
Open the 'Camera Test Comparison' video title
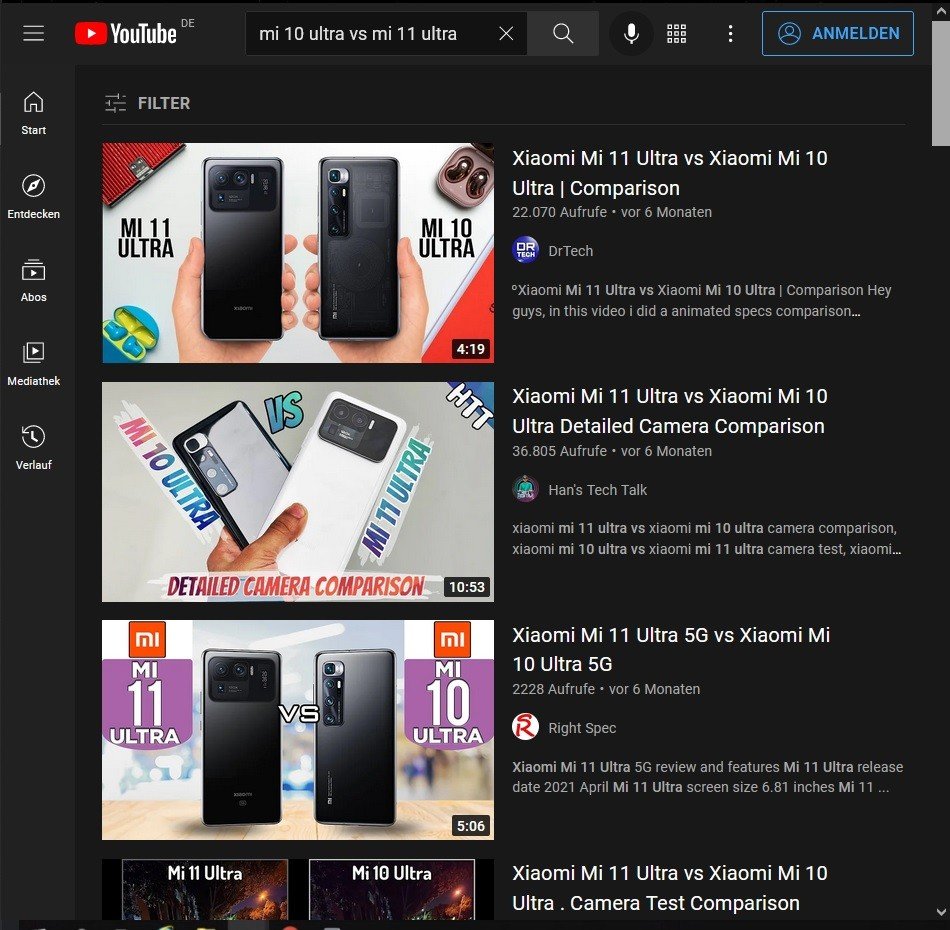click(x=669, y=888)
